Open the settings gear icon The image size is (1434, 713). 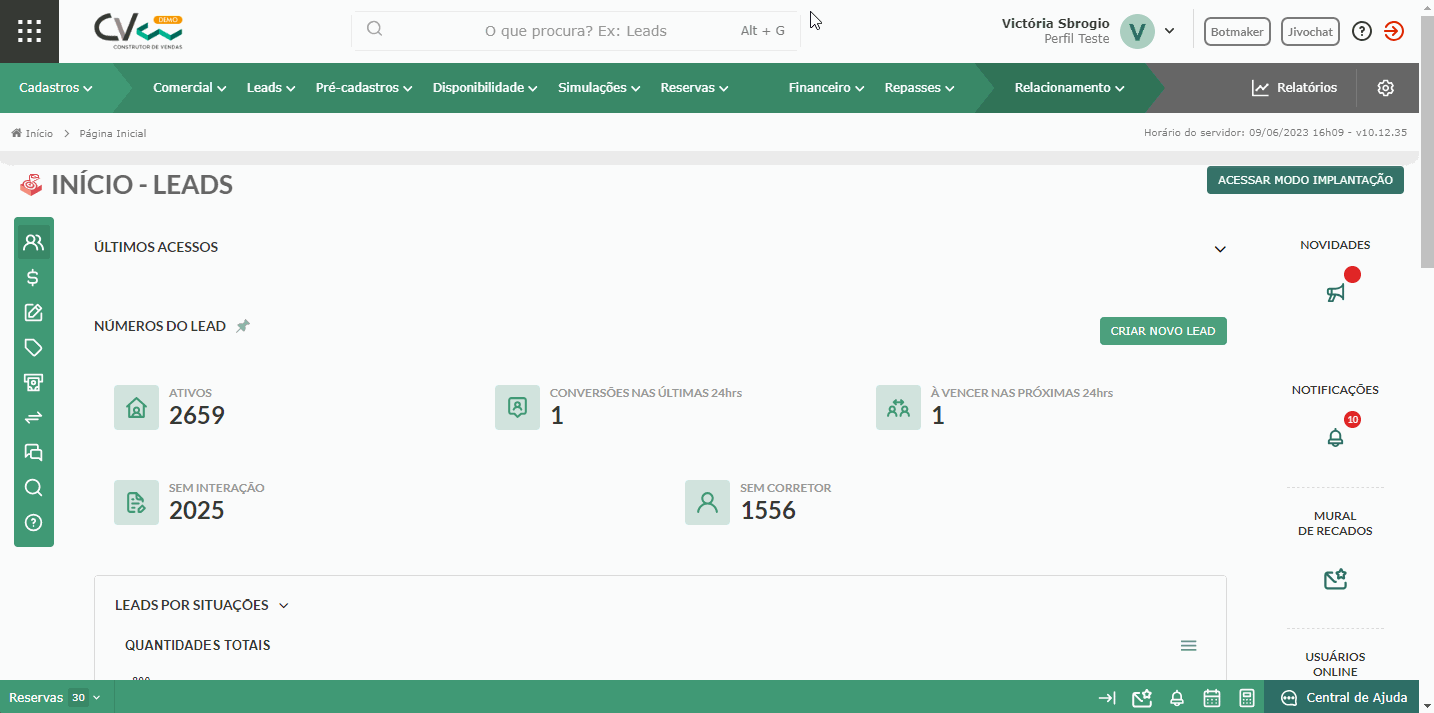1385,88
